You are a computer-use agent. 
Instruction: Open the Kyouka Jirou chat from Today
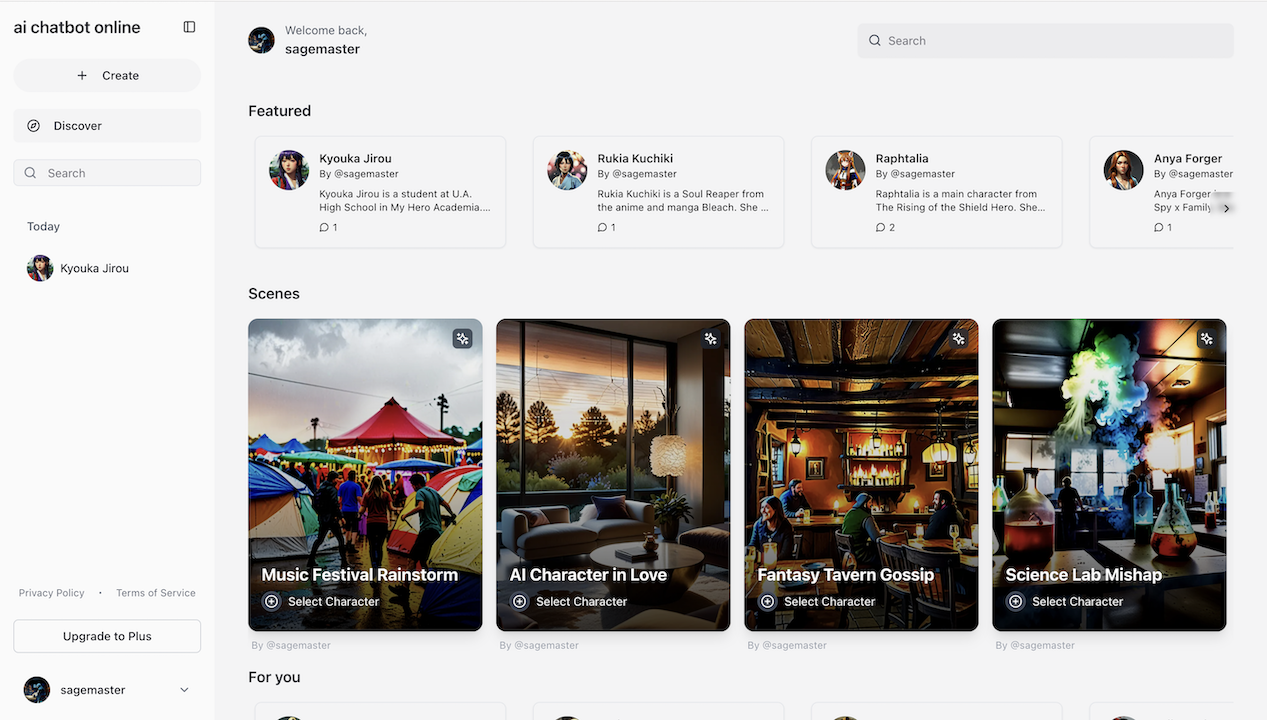(x=94, y=268)
